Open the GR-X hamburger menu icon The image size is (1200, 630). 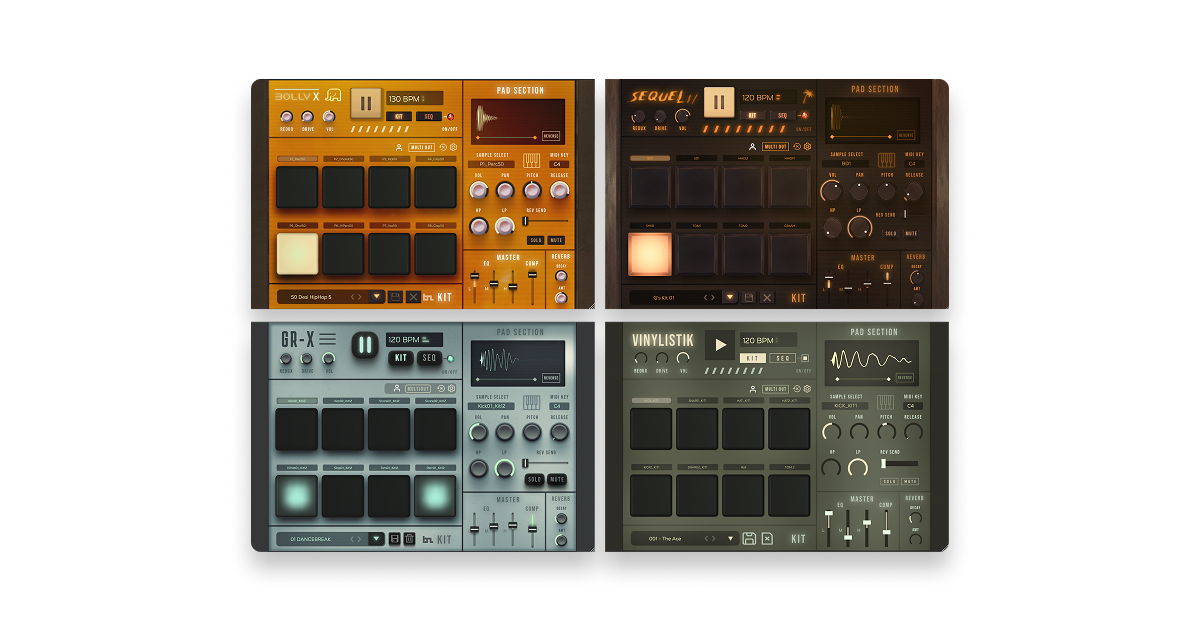click(327, 338)
